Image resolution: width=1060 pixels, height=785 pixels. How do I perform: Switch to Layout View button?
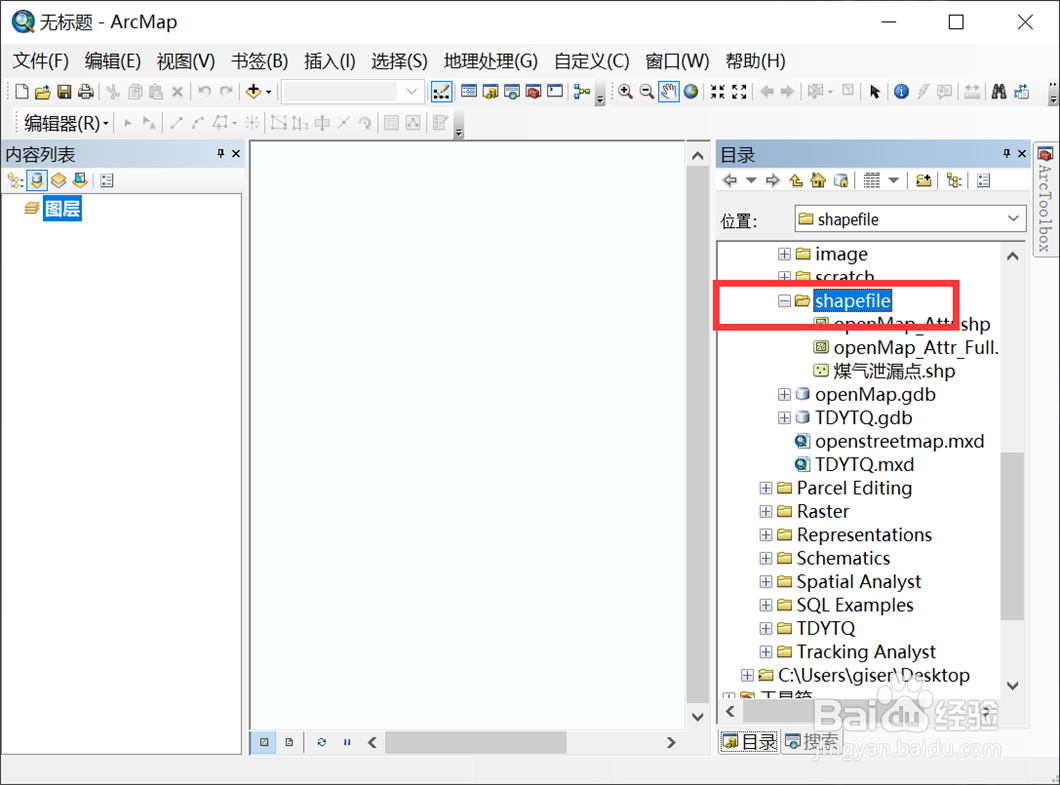289,742
